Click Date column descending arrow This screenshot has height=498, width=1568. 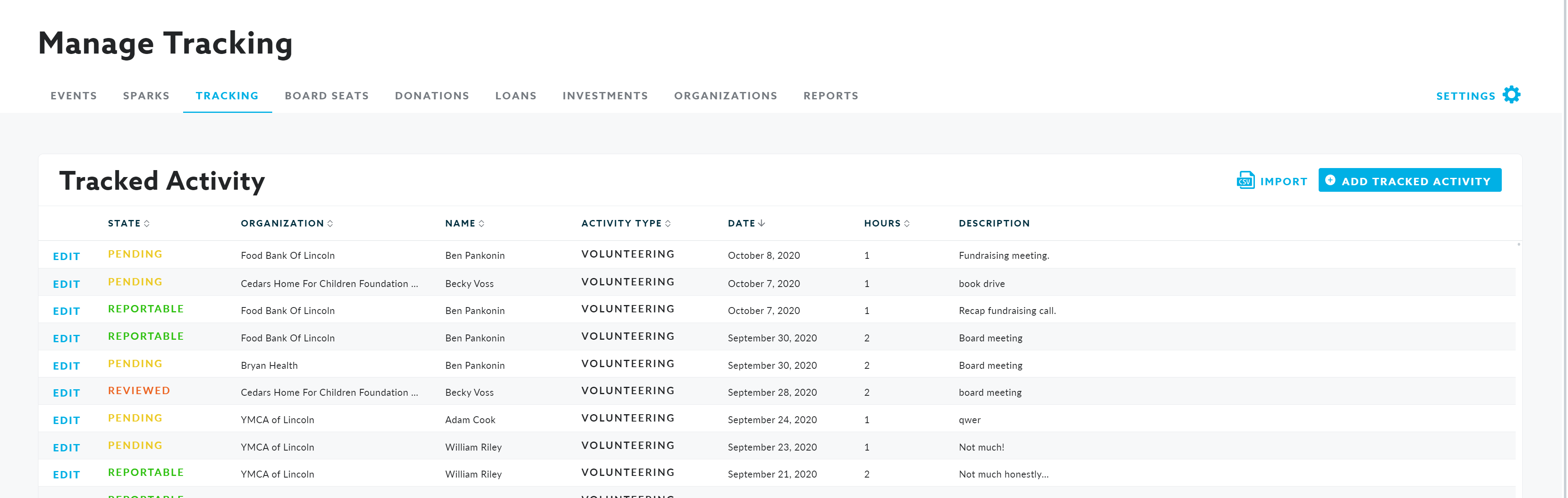coord(762,223)
